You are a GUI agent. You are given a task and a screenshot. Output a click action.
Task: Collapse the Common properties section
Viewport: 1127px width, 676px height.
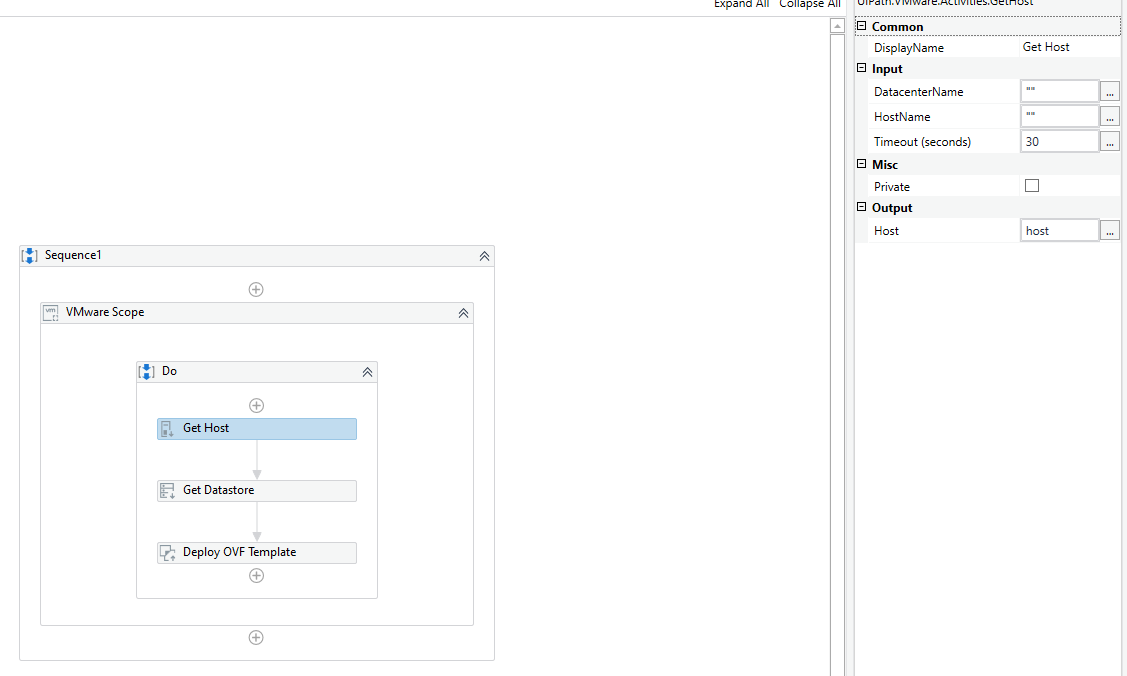tap(862, 26)
